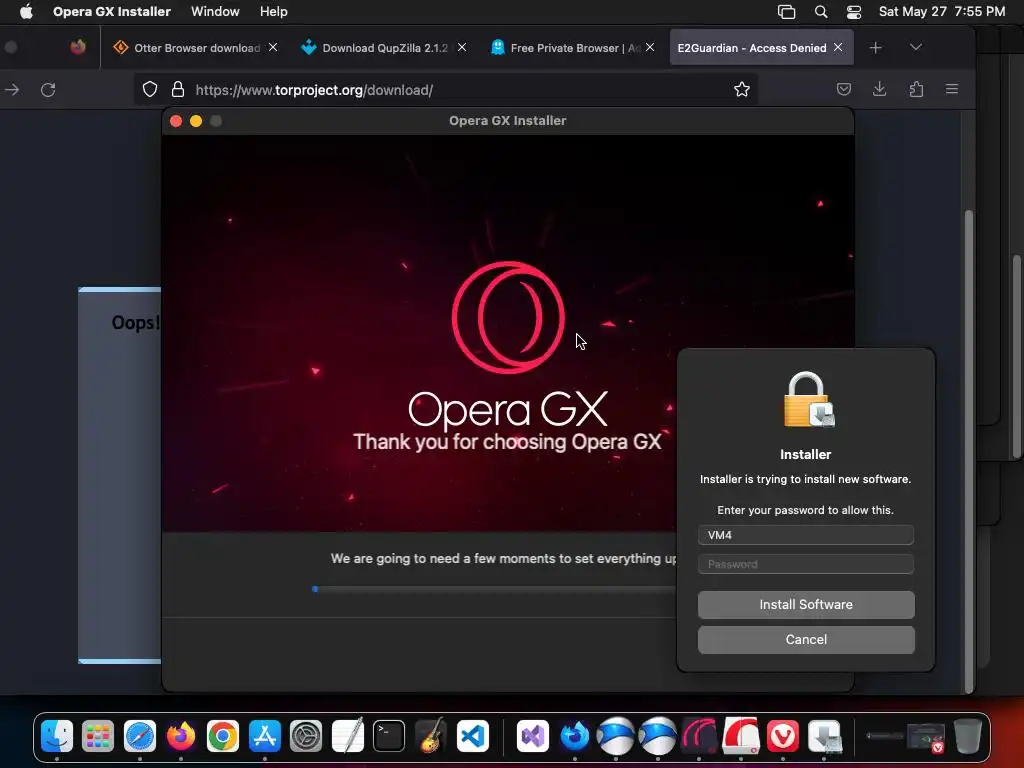
Task: Close the Otter Browser download tab
Action: click(x=273, y=47)
